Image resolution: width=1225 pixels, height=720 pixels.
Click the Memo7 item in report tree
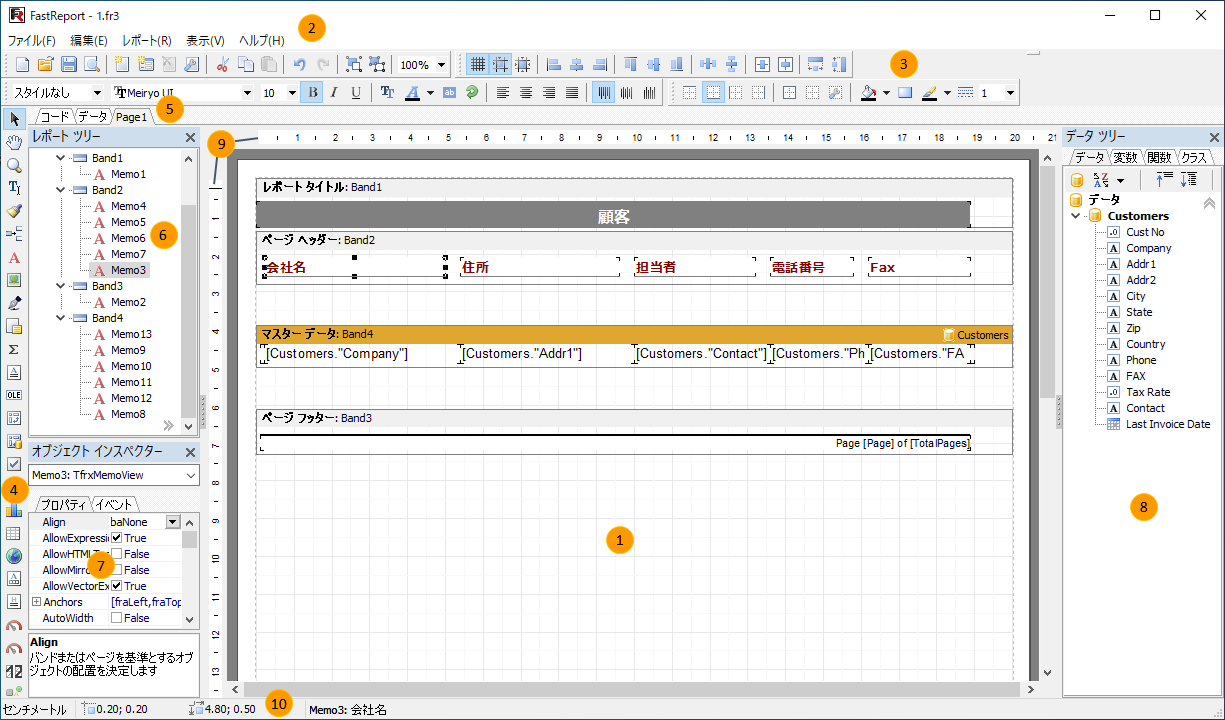[128, 254]
